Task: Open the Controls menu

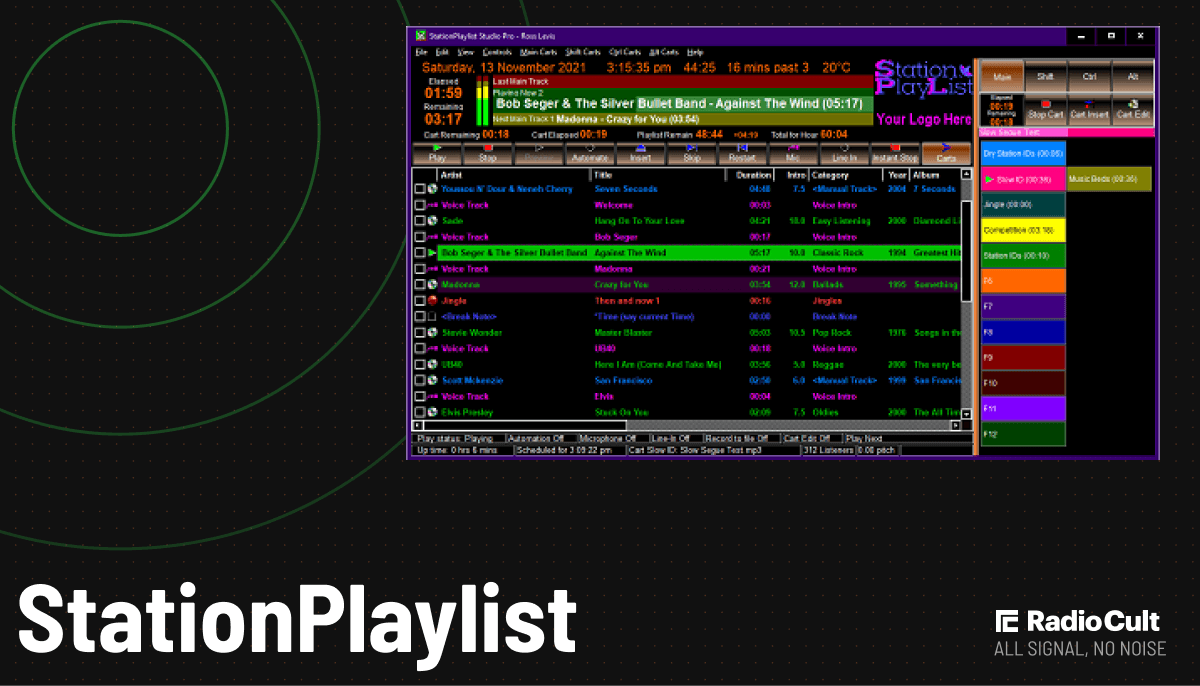Action: [x=497, y=52]
